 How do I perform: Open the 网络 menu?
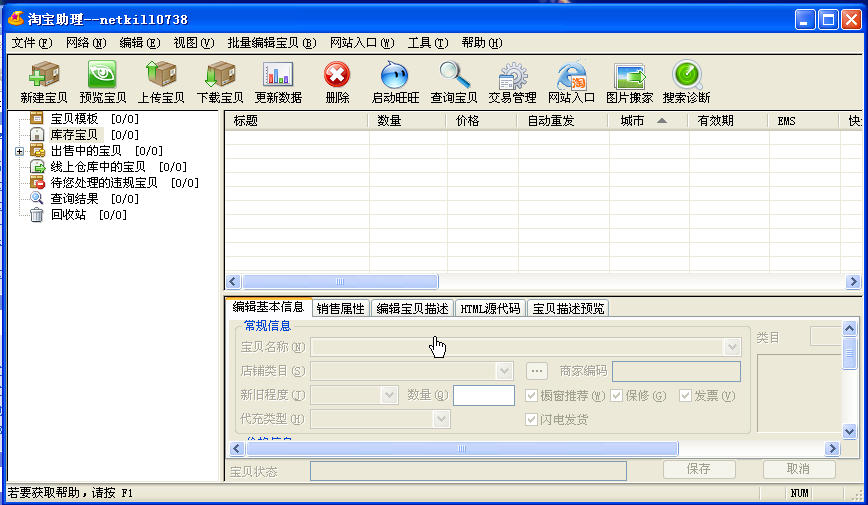[x=86, y=43]
